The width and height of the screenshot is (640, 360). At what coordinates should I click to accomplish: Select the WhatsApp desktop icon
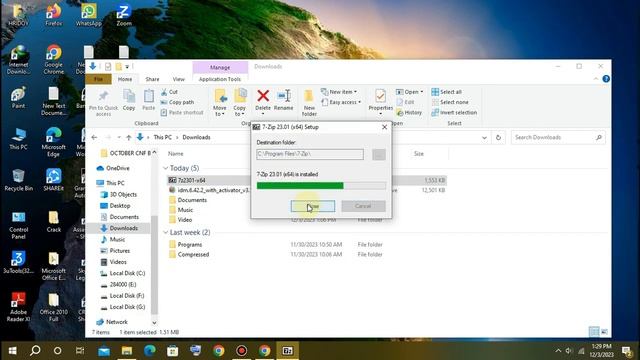(89, 15)
